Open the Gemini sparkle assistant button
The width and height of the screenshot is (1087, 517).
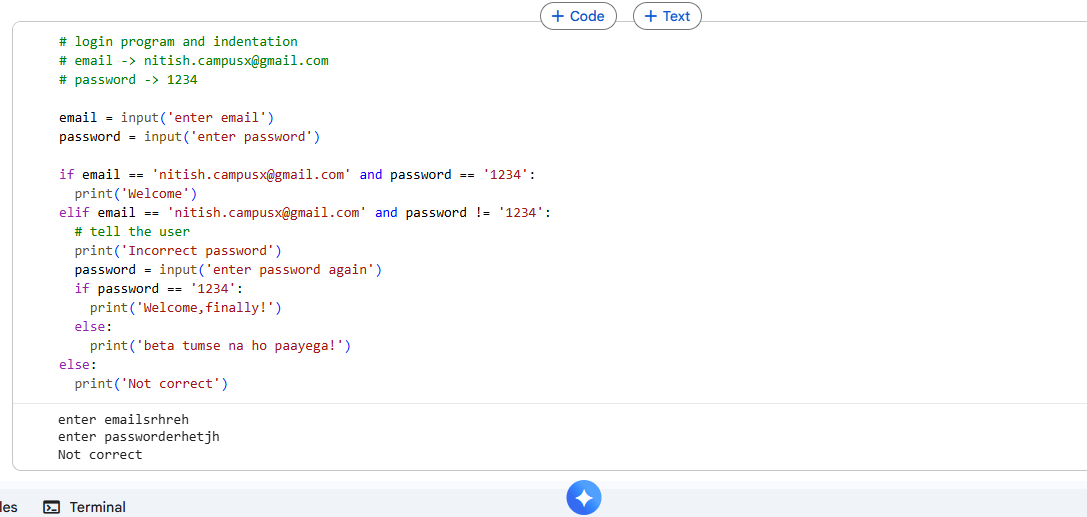pos(584,498)
